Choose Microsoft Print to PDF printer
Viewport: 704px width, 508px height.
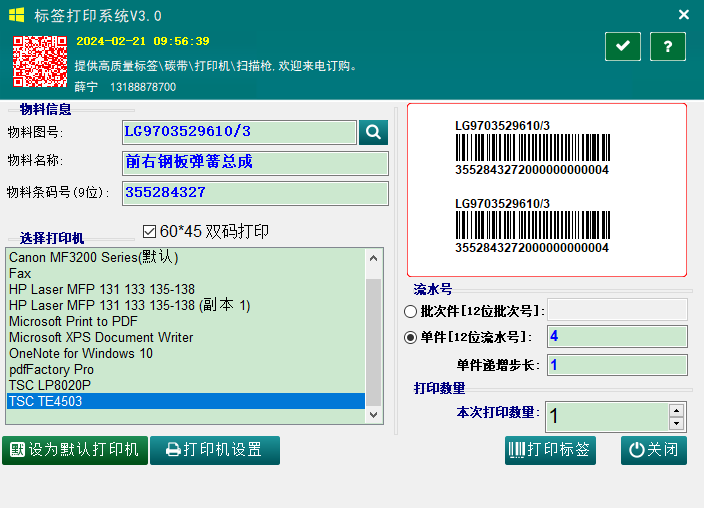click(73, 321)
